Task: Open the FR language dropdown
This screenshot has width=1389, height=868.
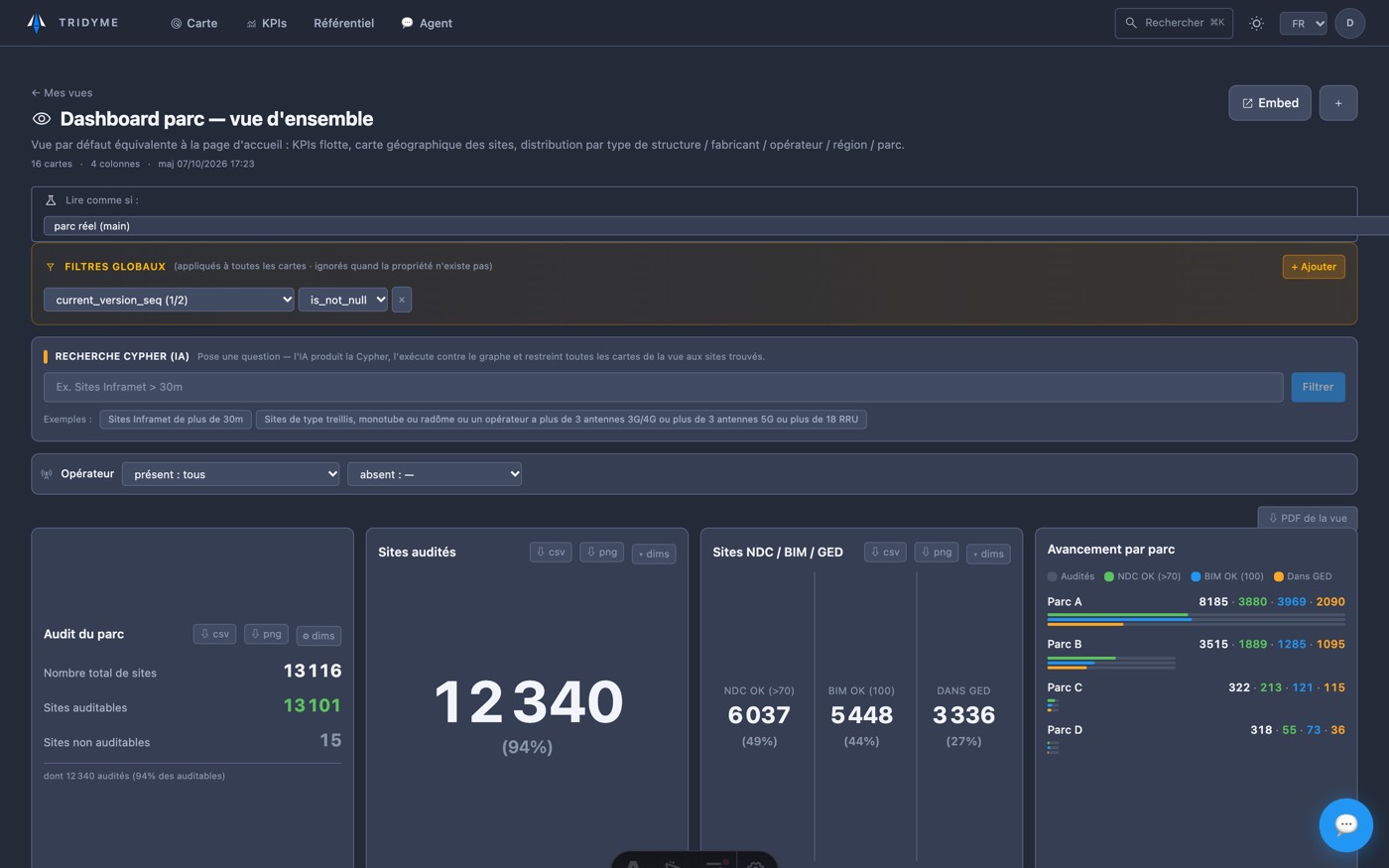Action: coord(1303,23)
